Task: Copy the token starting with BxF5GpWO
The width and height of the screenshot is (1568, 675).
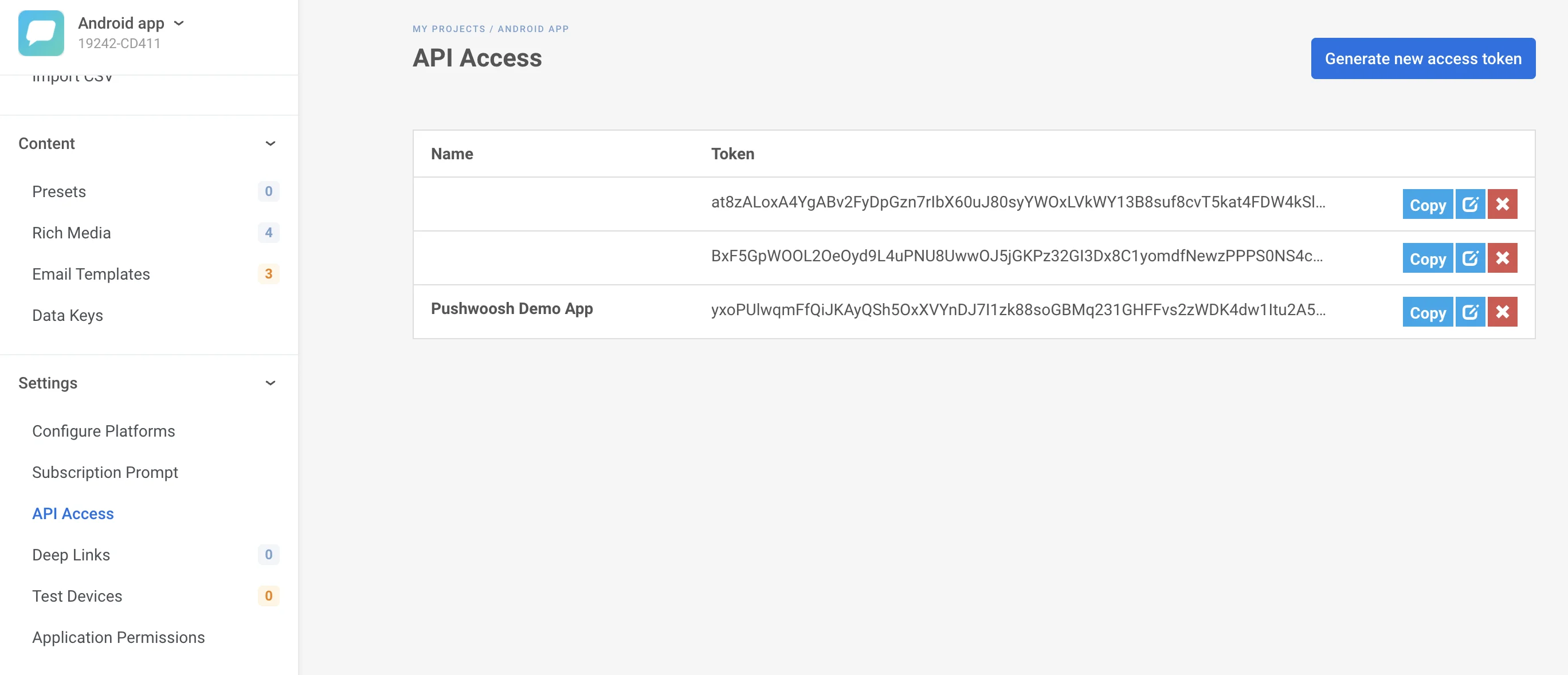Action: point(1427,258)
